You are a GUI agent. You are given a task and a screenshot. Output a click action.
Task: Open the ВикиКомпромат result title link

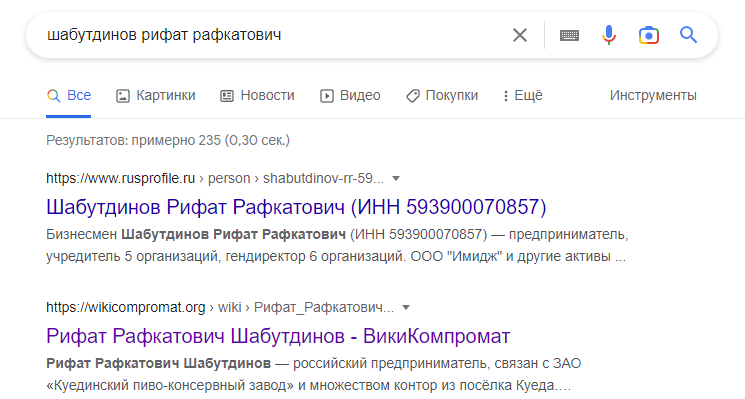pos(278,336)
